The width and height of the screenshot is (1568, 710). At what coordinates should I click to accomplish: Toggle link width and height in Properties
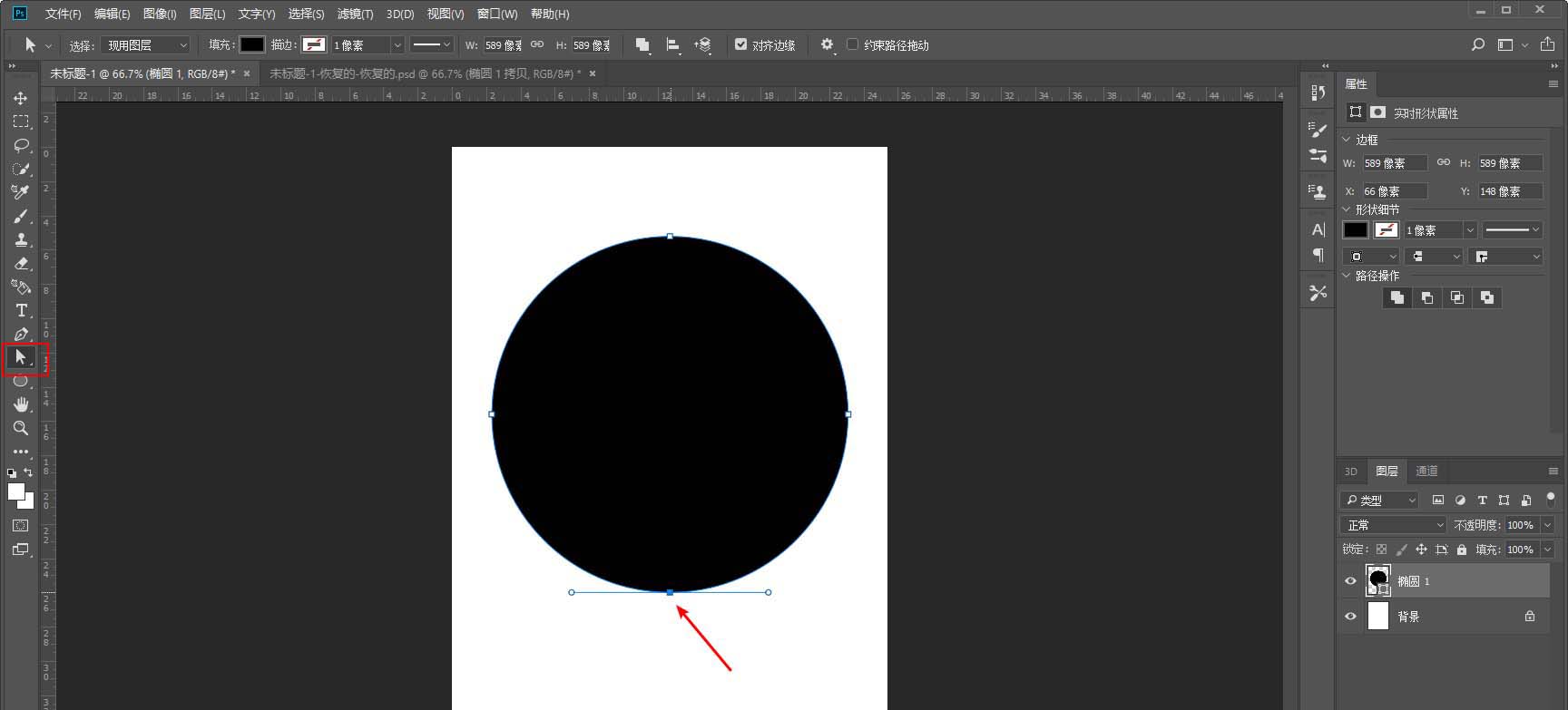1443,163
